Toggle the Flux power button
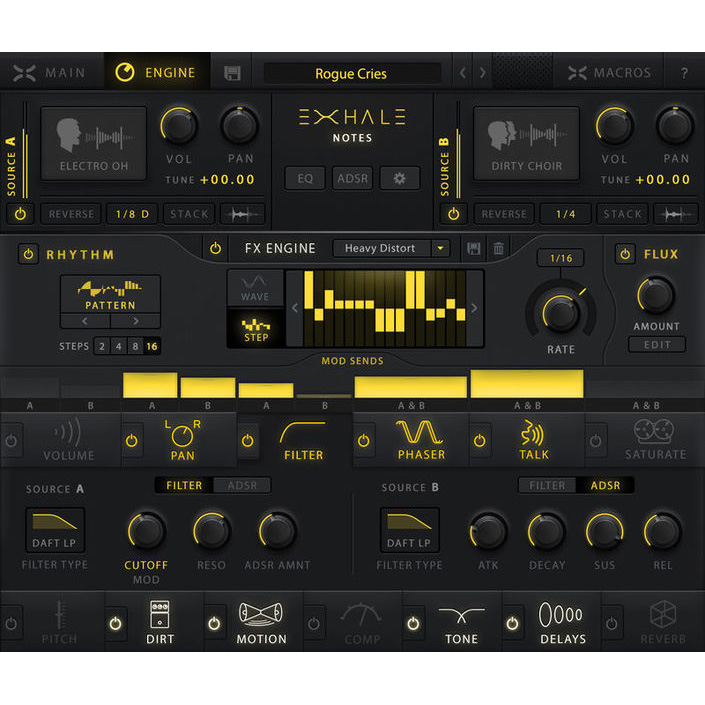This screenshot has height=705, width=705. pyautogui.click(x=625, y=254)
